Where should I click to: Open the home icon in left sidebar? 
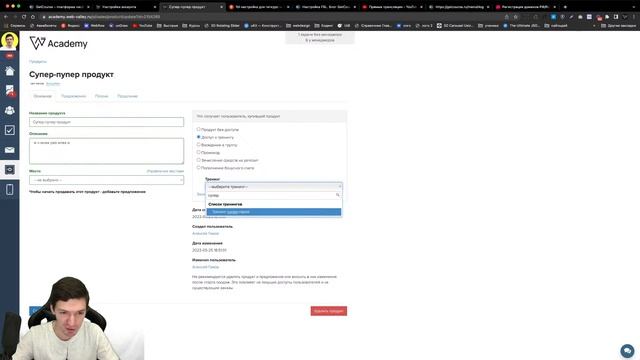pos(10,71)
